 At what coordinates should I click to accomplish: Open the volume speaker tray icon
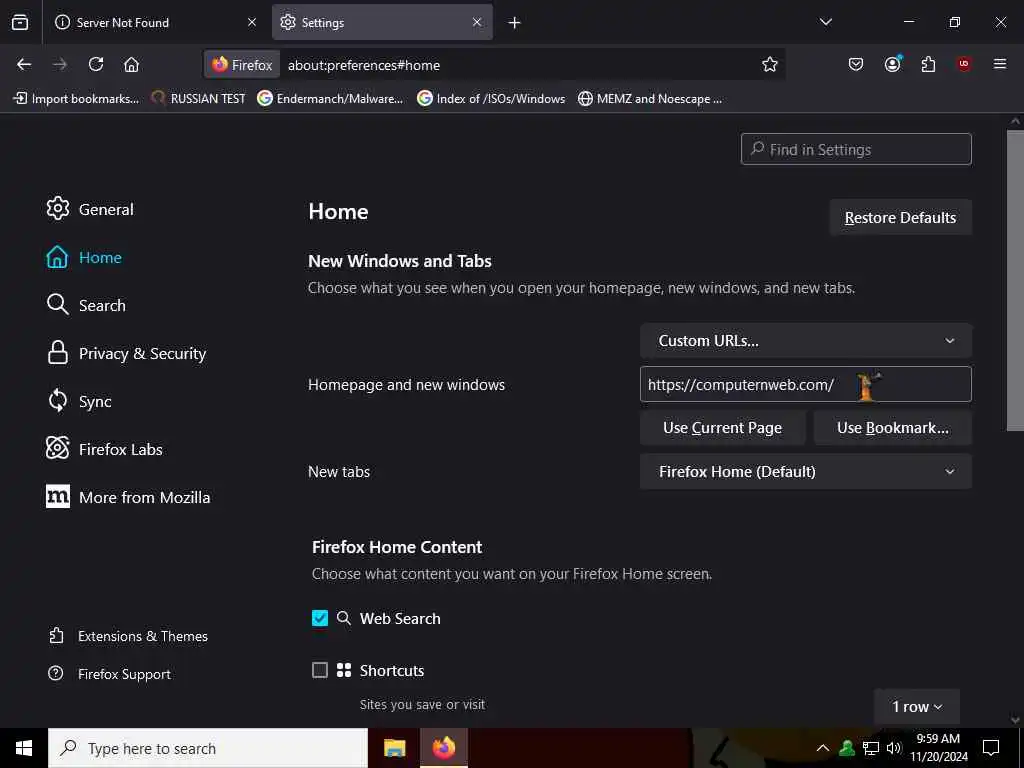894,748
